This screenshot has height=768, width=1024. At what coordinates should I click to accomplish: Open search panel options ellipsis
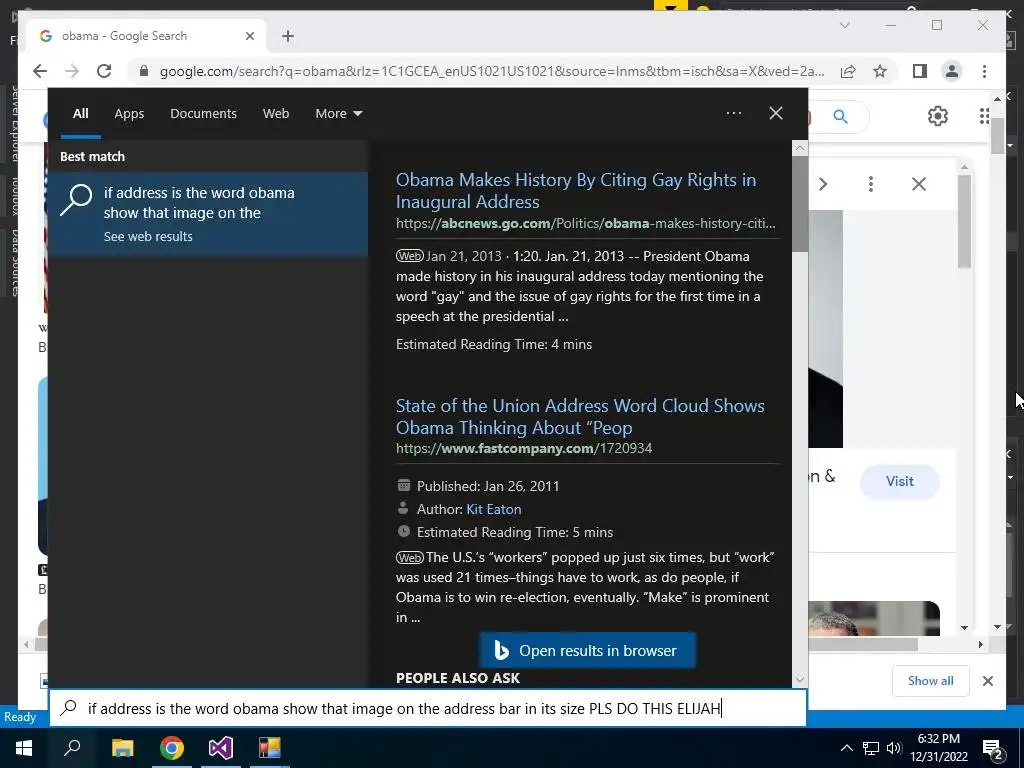point(733,113)
